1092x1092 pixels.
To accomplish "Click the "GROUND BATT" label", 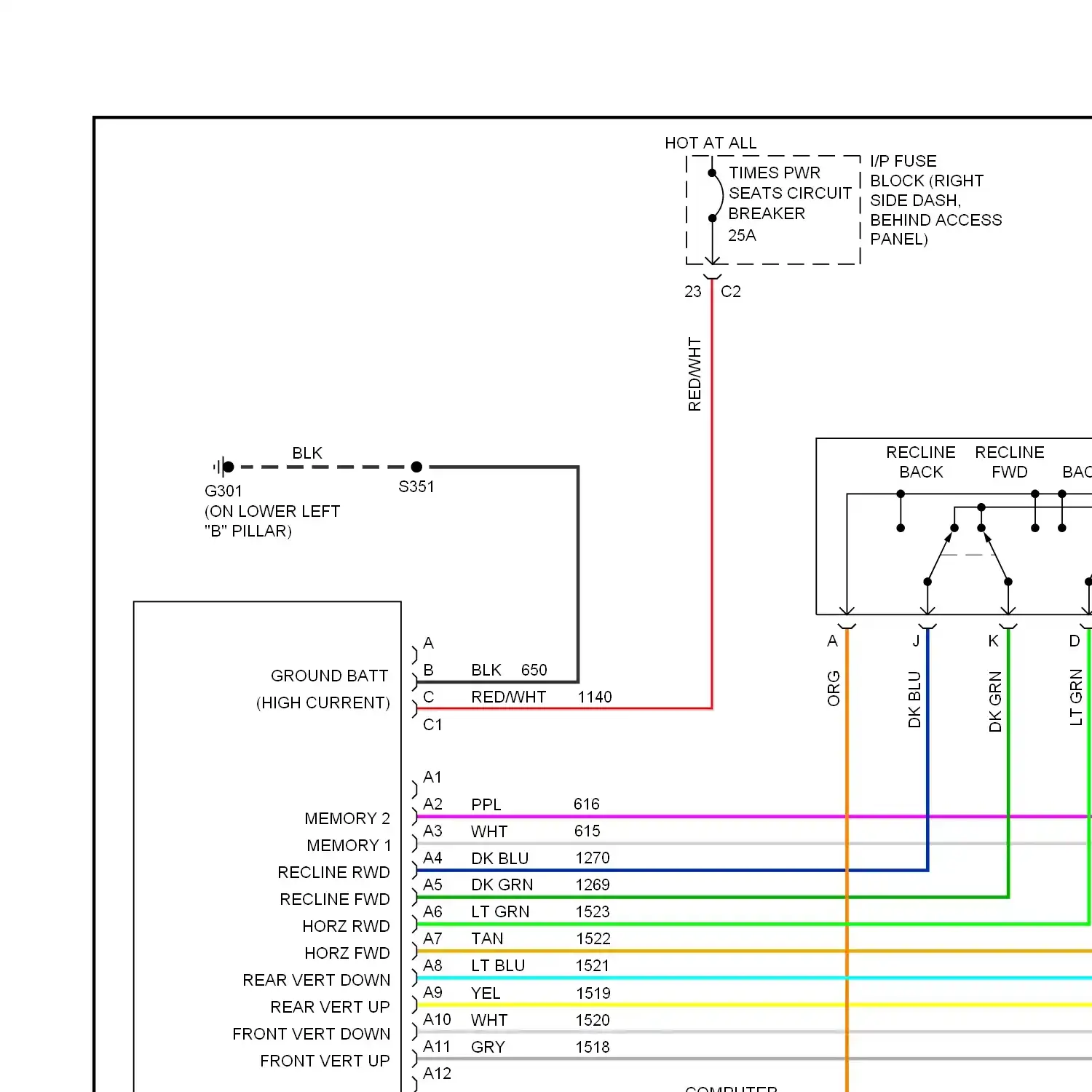I will (x=330, y=676).
